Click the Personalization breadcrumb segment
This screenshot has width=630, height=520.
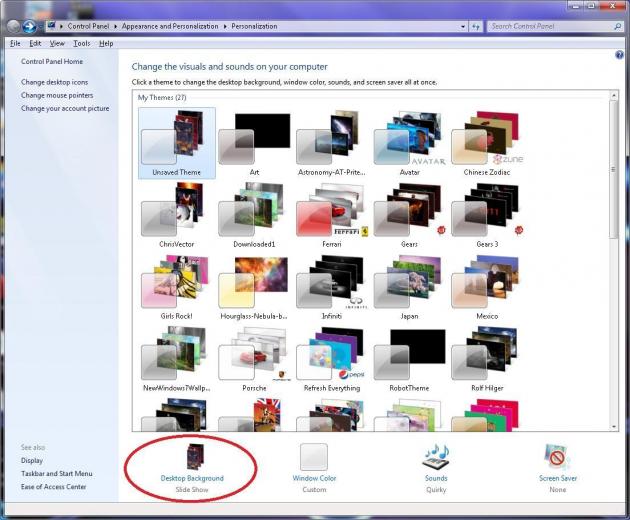[x=254, y=27]
